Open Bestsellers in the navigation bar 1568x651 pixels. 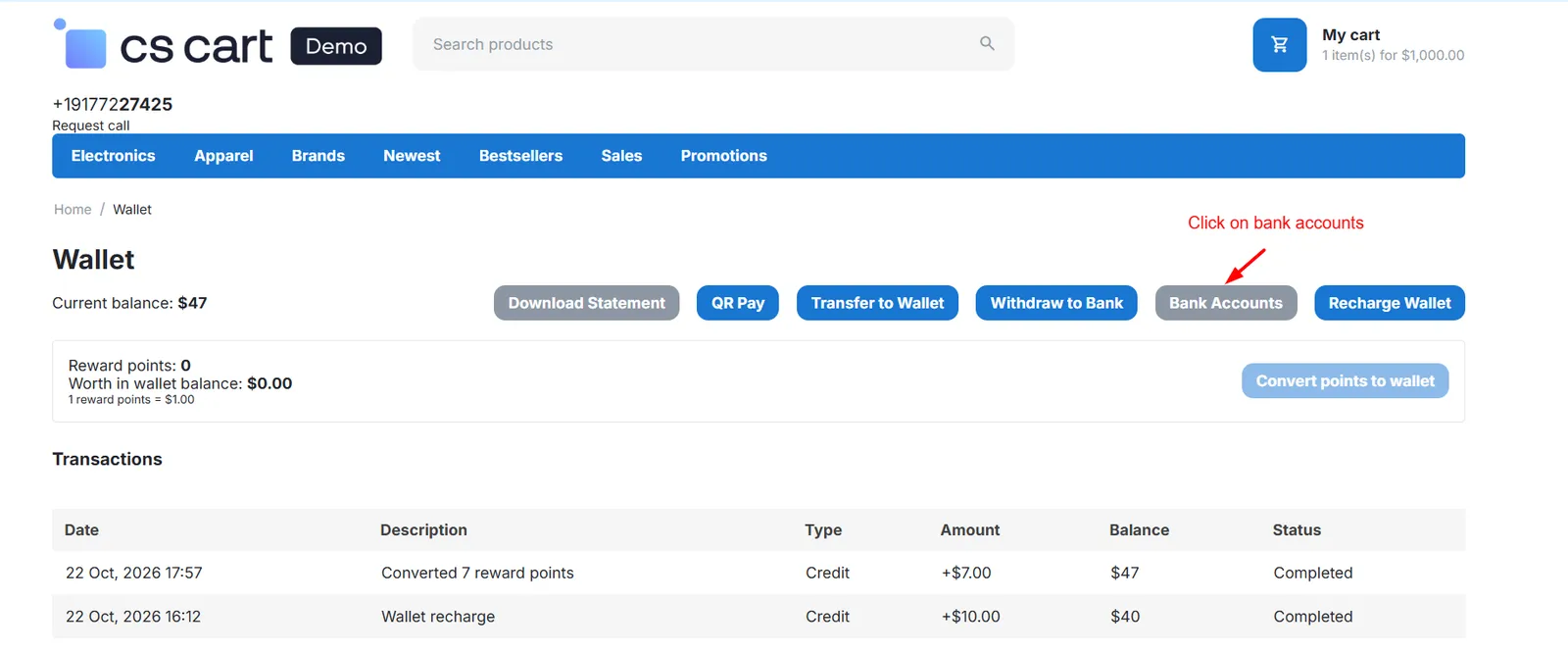(520, 156)
